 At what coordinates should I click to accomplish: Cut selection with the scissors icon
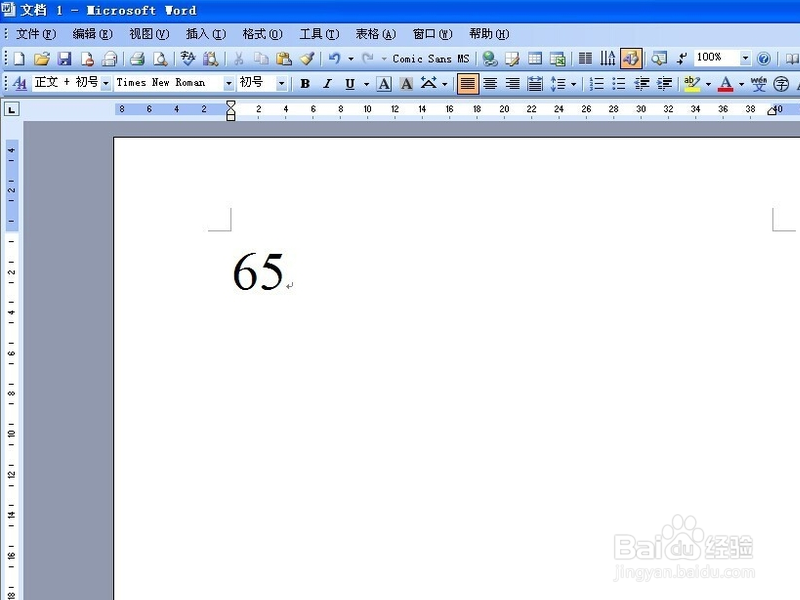[x=238, y=59]
